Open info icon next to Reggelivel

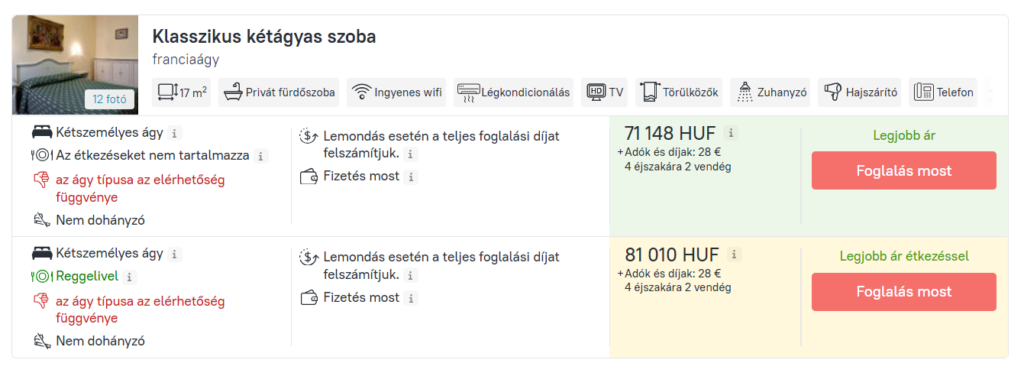[x=129, y=277]
